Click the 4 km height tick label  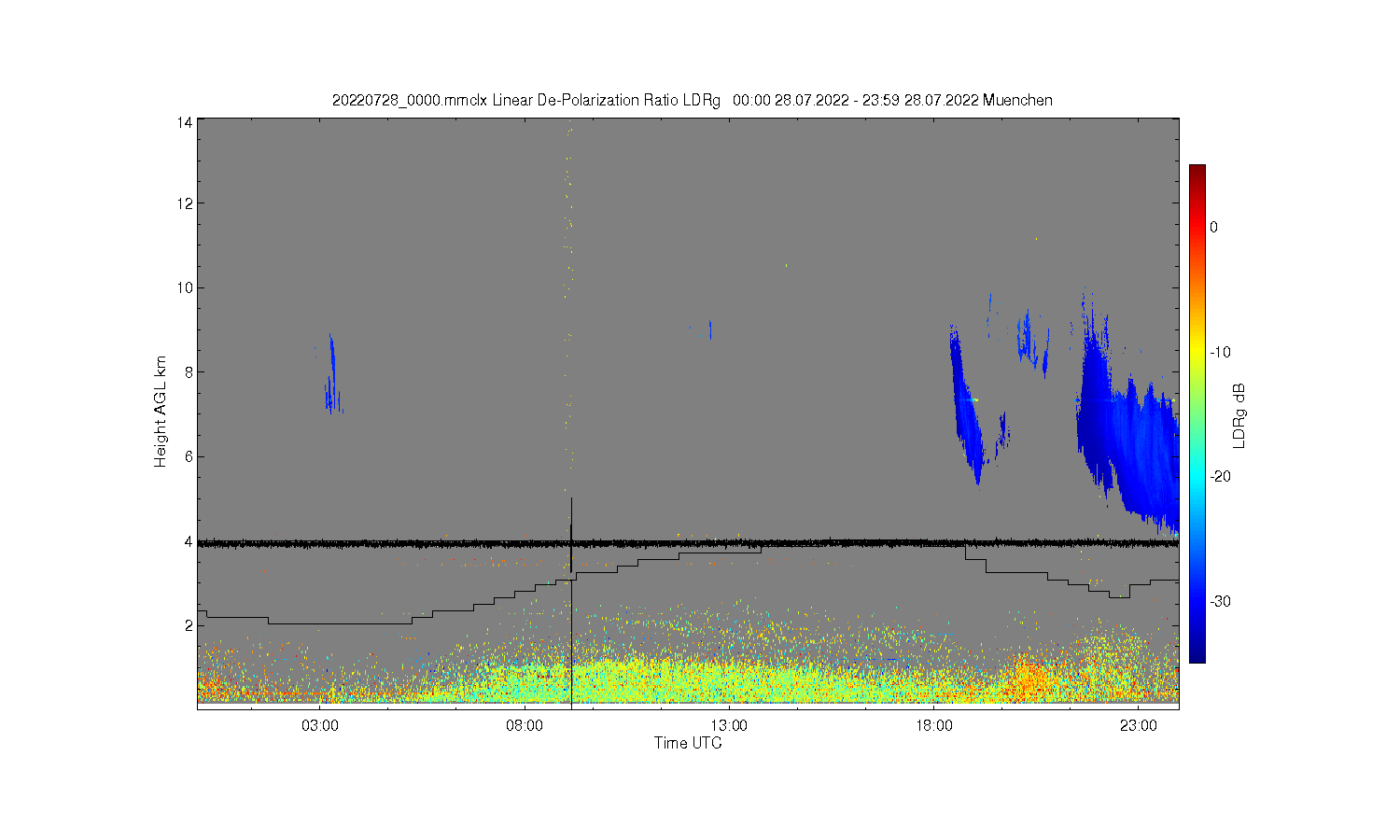189,541
